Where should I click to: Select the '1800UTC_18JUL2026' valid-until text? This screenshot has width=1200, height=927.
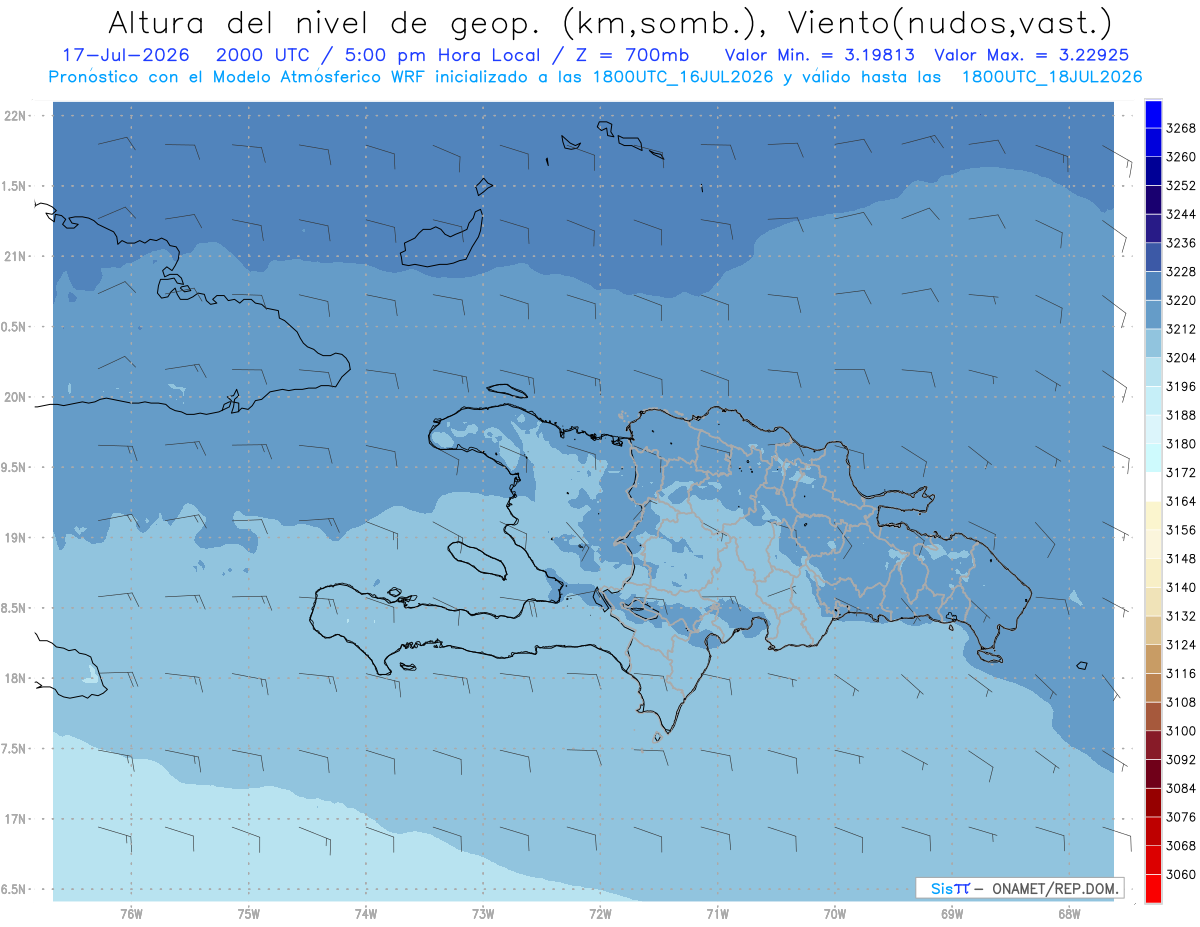(x=1051, y=77)
